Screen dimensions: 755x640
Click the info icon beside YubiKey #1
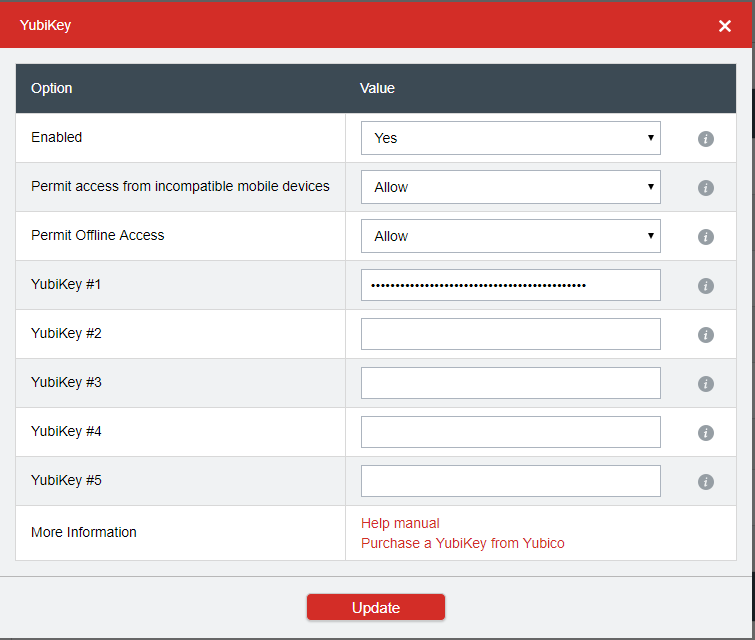pos(705,286)
